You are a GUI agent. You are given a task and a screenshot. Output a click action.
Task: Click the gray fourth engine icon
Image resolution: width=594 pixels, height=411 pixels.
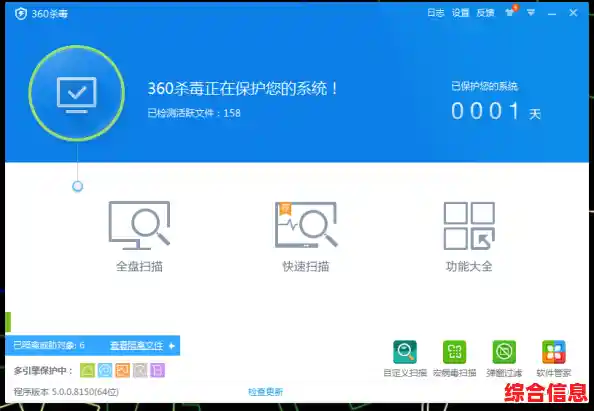[140, 370]
